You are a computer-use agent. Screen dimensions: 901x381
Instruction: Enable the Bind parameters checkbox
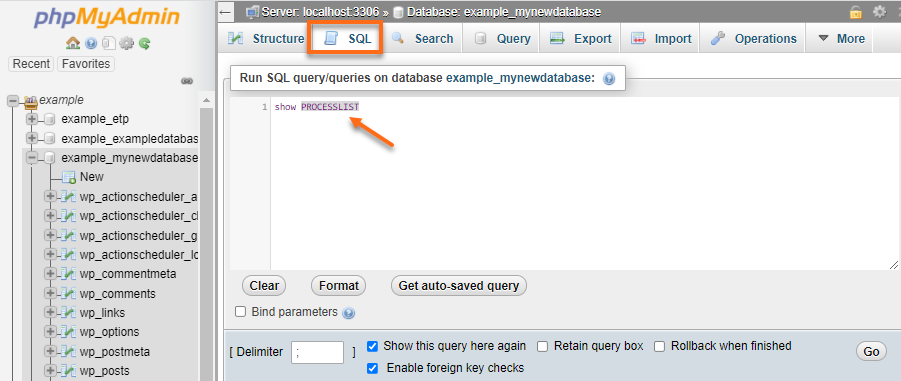tap(241, 312)
